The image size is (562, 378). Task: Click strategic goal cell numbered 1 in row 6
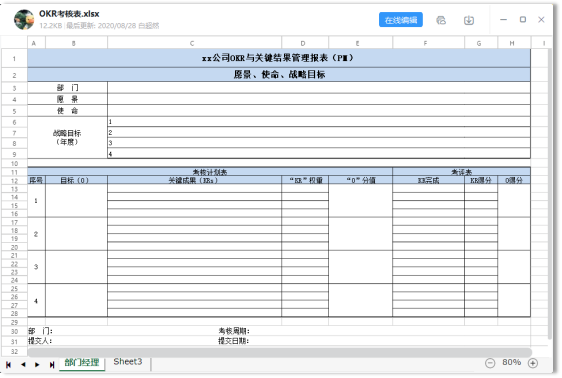319,122
